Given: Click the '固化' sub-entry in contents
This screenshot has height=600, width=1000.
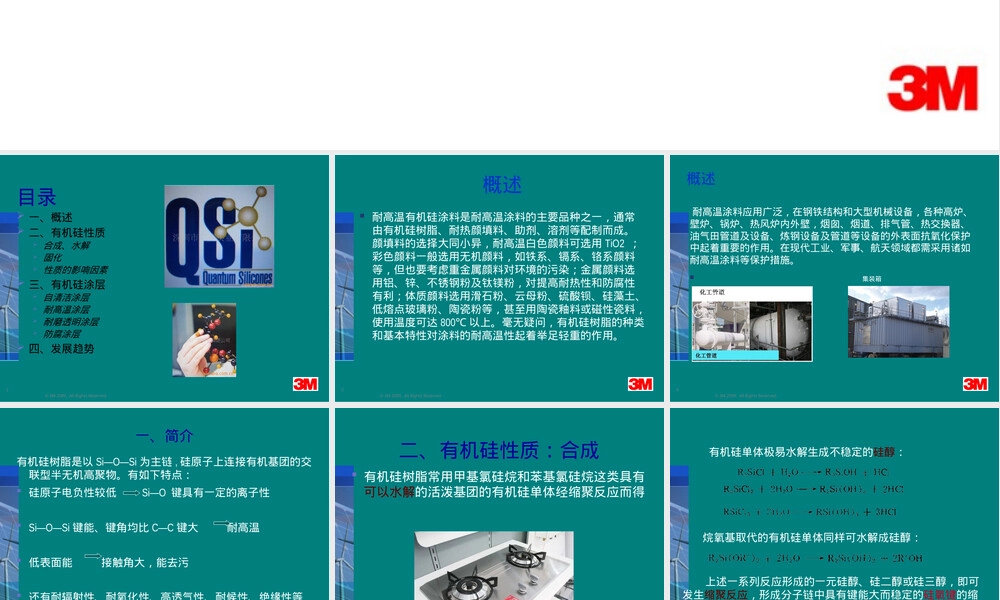Looking at the screenshot, I should [52, 258].
